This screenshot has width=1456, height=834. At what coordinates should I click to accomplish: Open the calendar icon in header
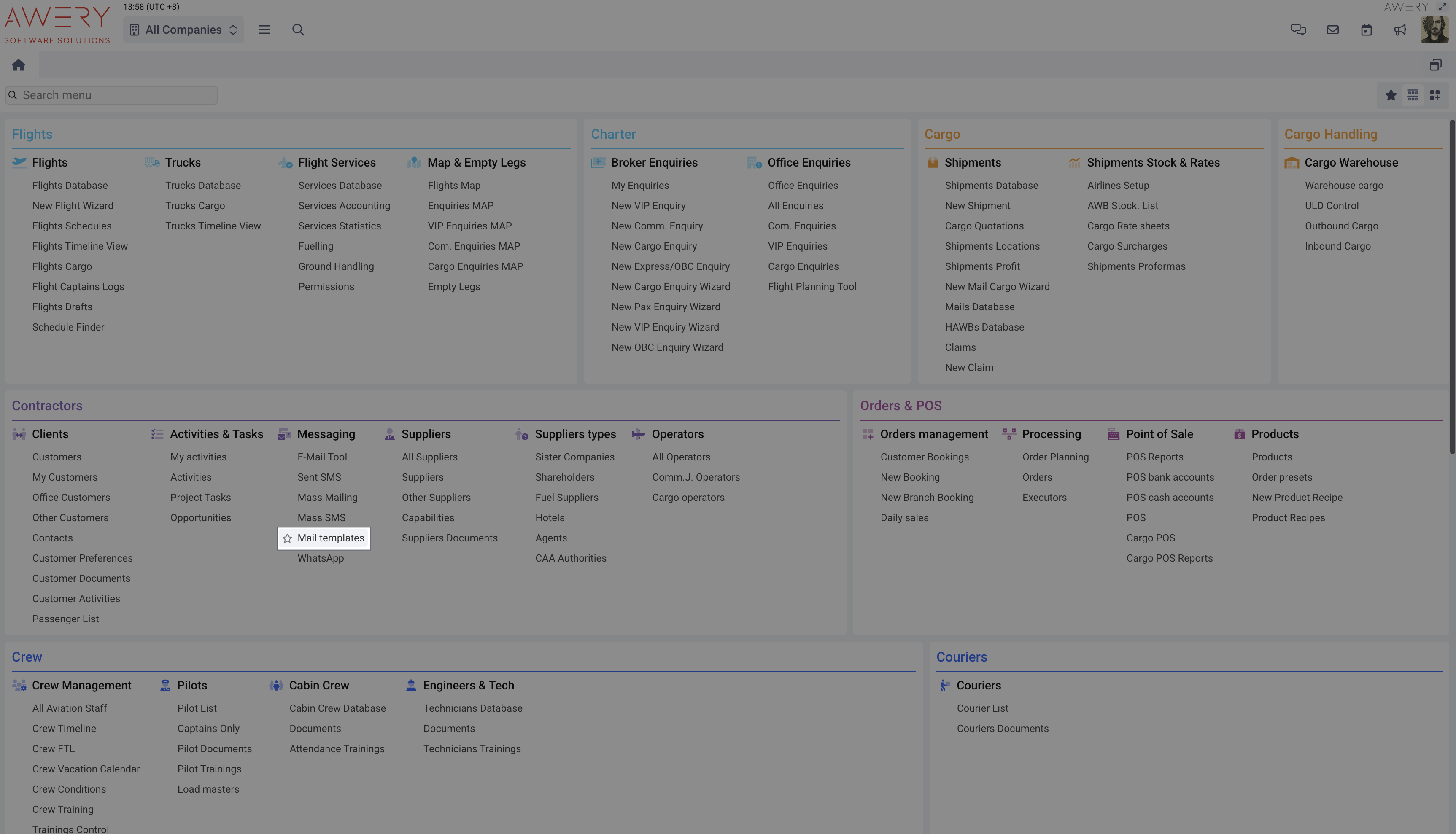[x=1366, y=30]
